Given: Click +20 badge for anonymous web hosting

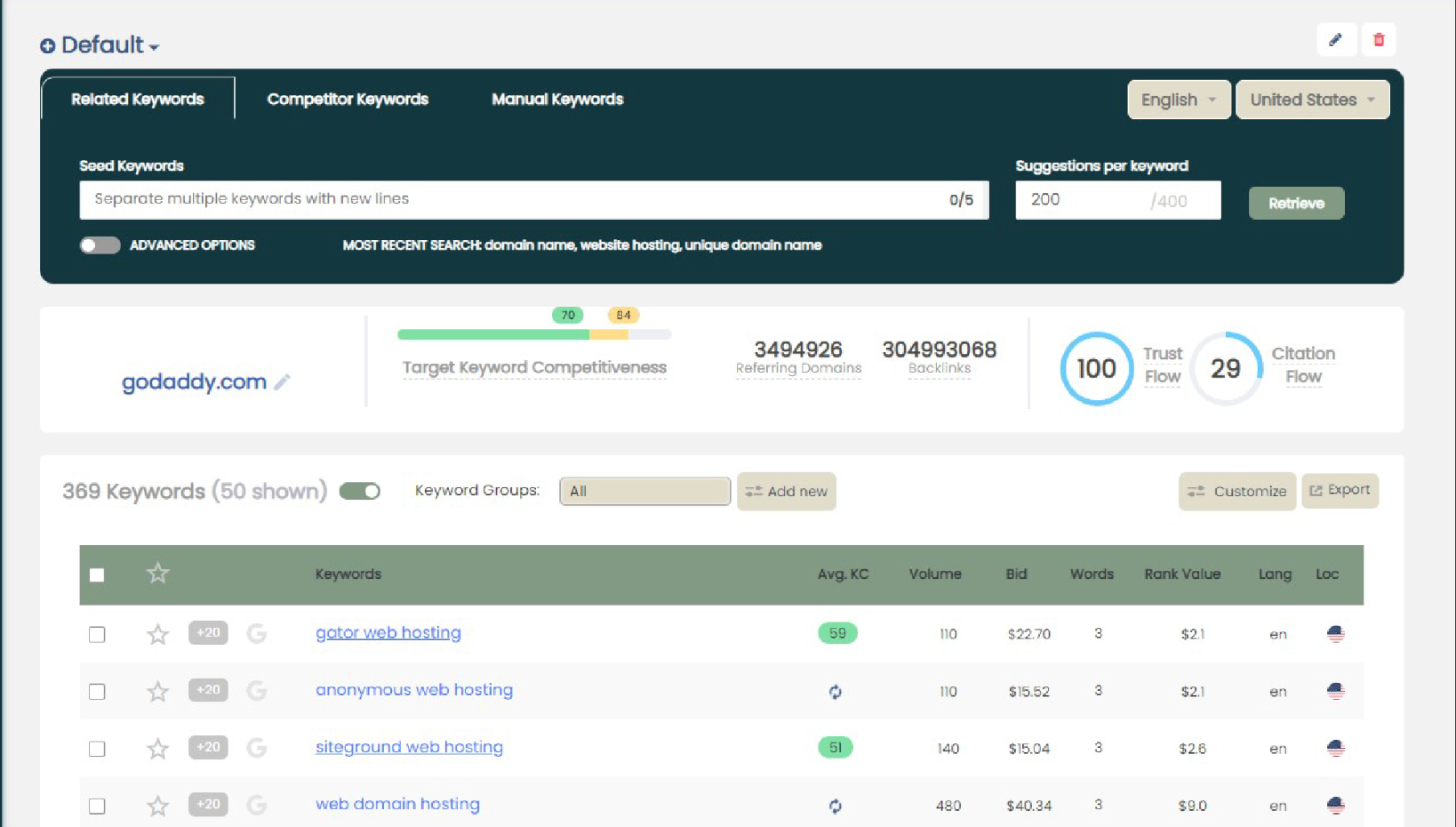Looking at the screenshot, I should [x=208, y=690].
